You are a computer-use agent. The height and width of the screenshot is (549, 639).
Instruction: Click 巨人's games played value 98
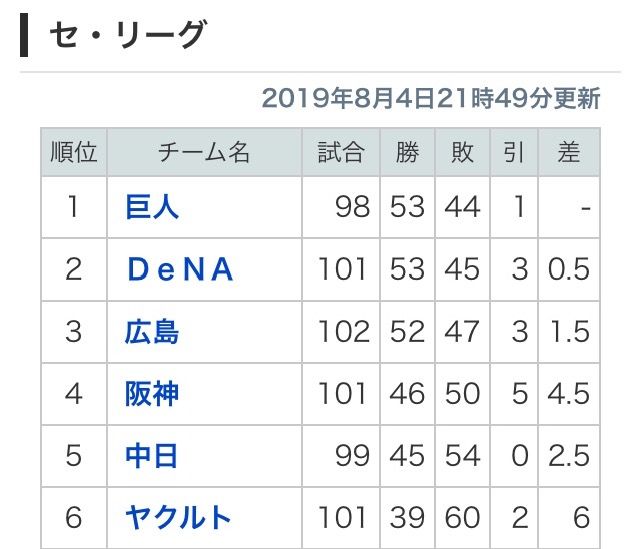(x=353, y=207)
